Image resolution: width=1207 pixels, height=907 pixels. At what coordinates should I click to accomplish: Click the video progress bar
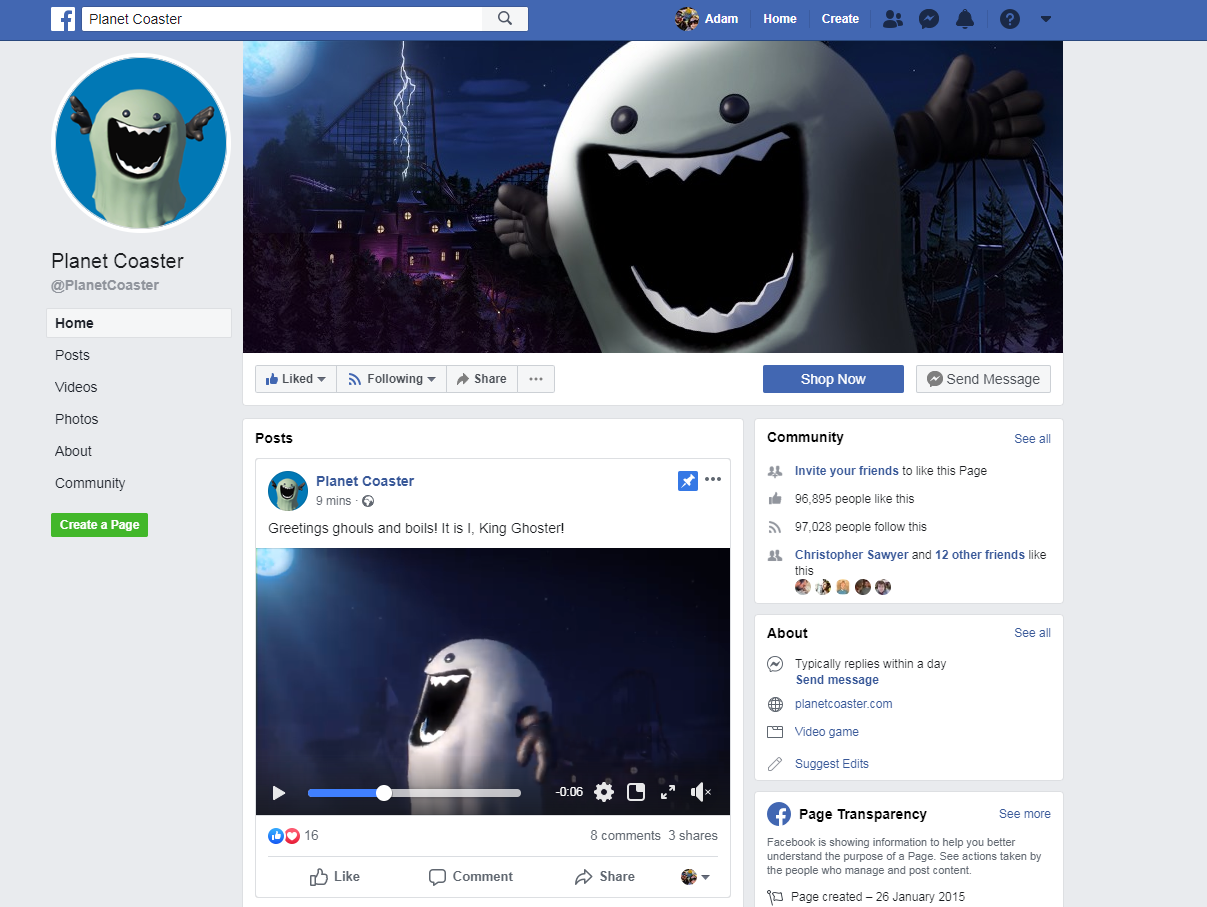pyautogui.click(x=414, y=793)
